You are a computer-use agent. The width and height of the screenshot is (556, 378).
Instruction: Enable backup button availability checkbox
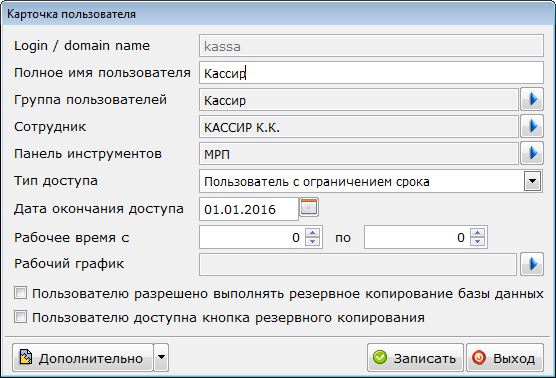click(x=20, y=317)
